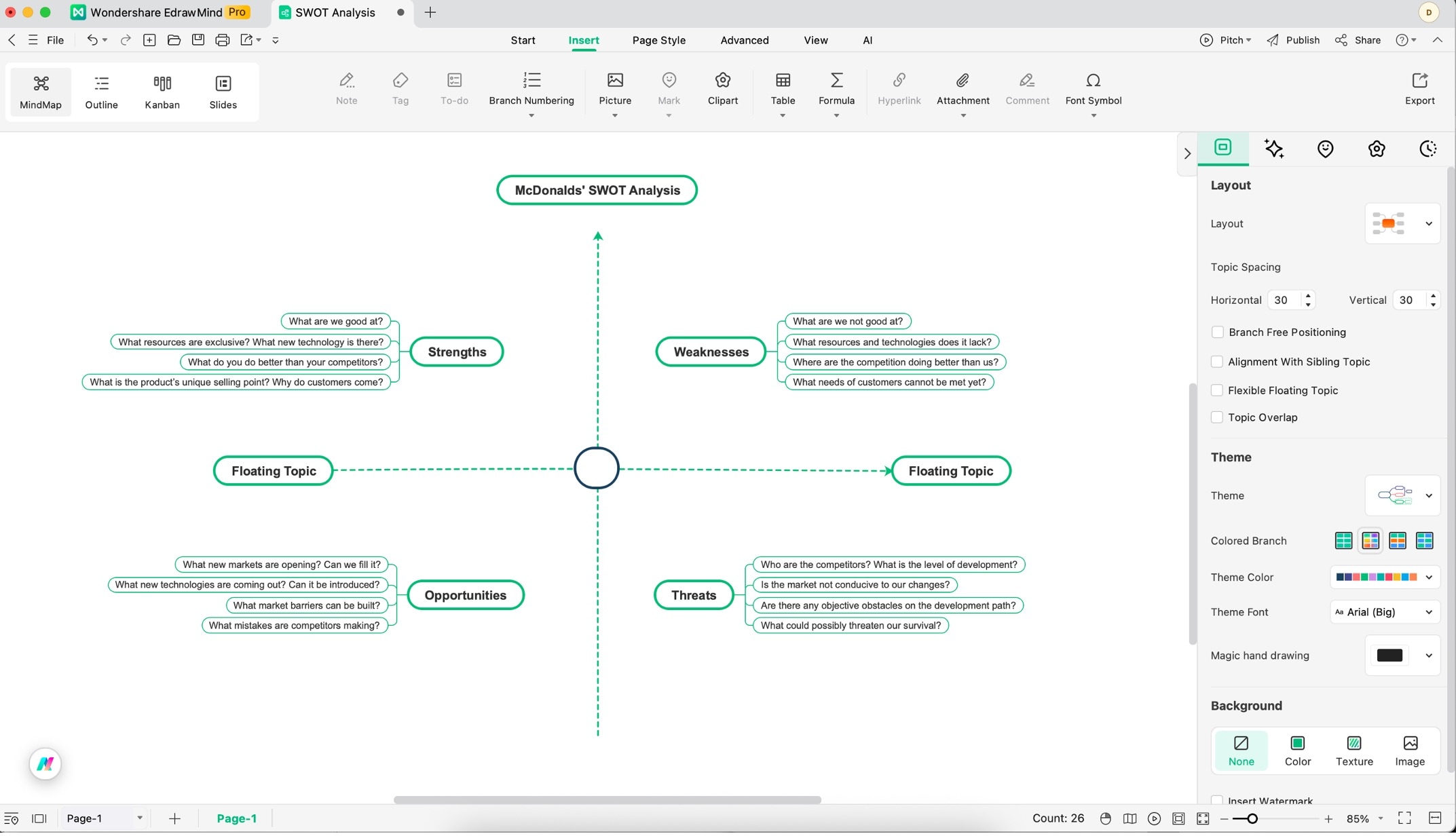Viewport: 1456px width, 836px height.
Task: Click the undo arrow
Action: click(92, 40)
